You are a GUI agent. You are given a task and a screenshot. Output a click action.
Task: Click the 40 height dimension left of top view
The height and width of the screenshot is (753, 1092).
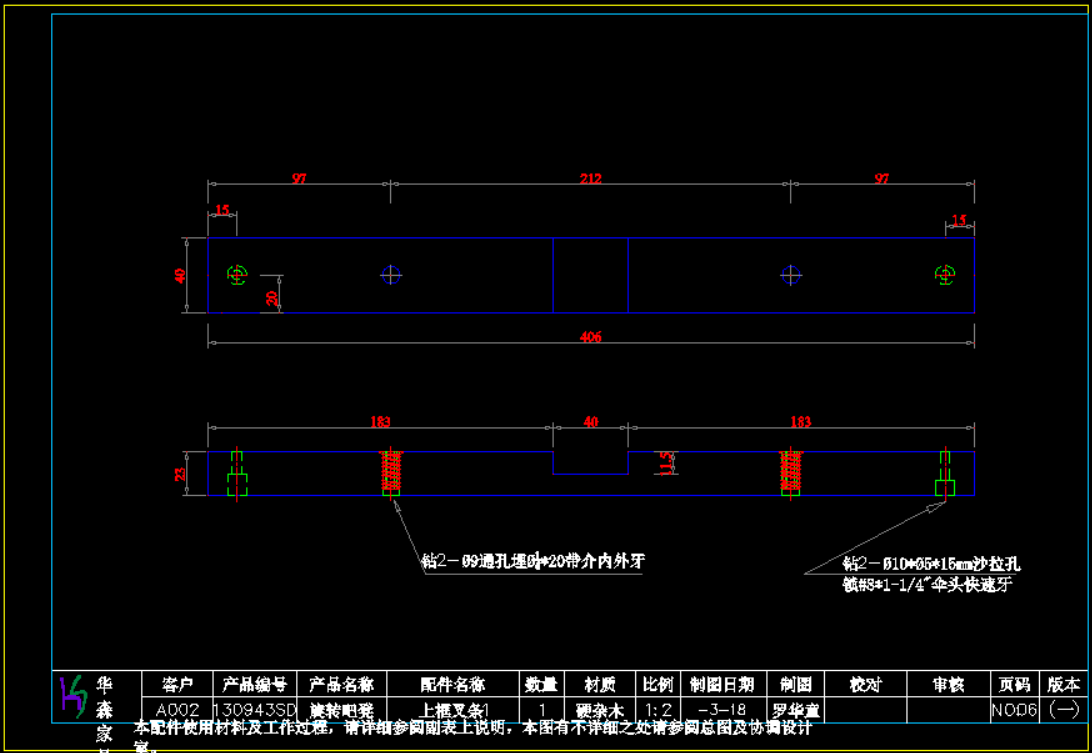(x=181, y=275)
